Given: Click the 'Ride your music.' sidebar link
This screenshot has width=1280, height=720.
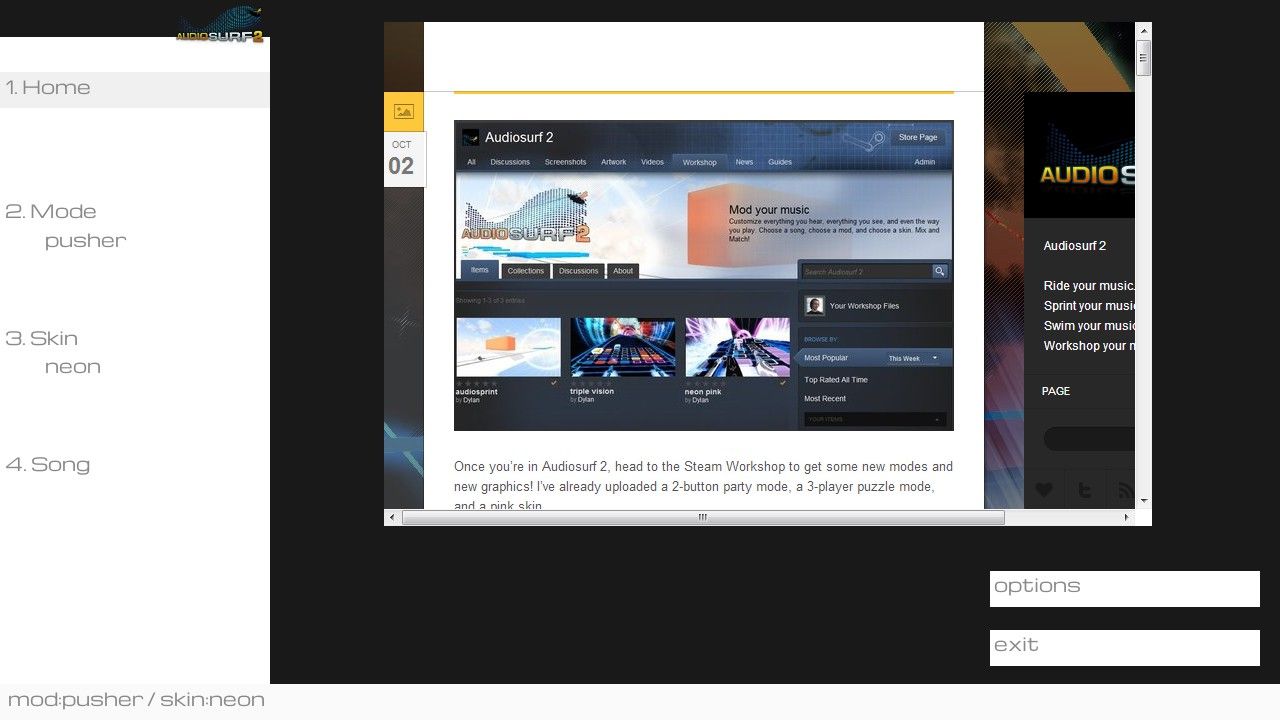Looking at the screenshot, I should tap(1089, 286).
